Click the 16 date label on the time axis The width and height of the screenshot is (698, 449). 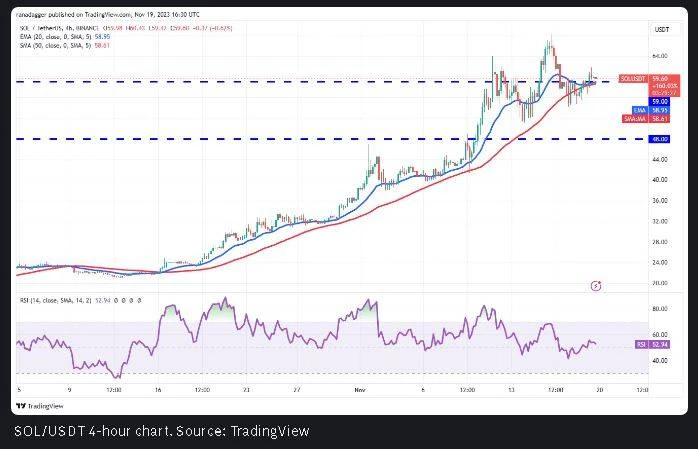pyautogui.click(x=158, y=390)
